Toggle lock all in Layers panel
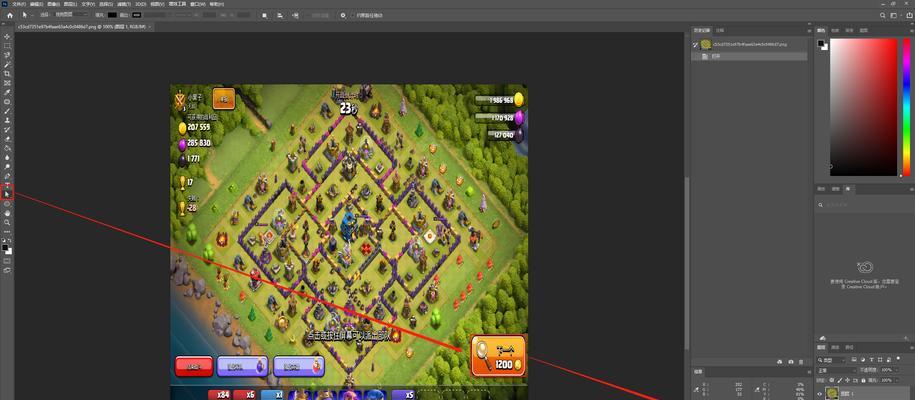 coord(863,380)
